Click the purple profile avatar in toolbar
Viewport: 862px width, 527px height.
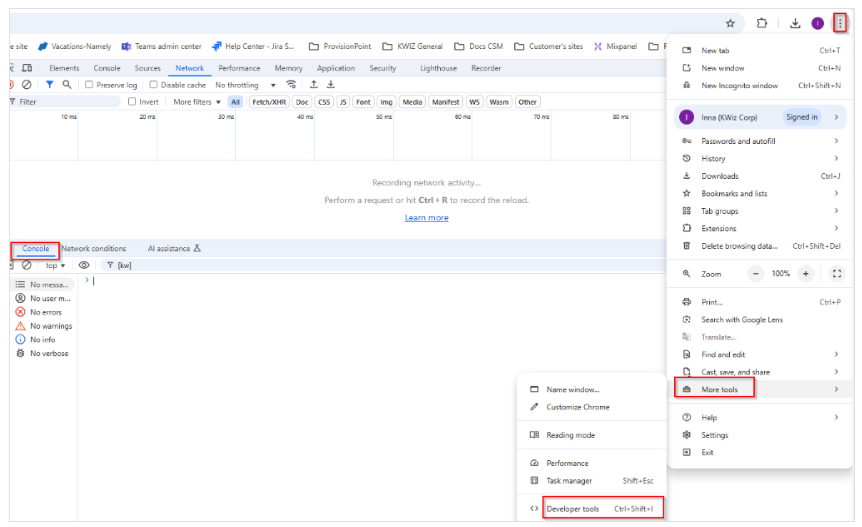[817, 23]
